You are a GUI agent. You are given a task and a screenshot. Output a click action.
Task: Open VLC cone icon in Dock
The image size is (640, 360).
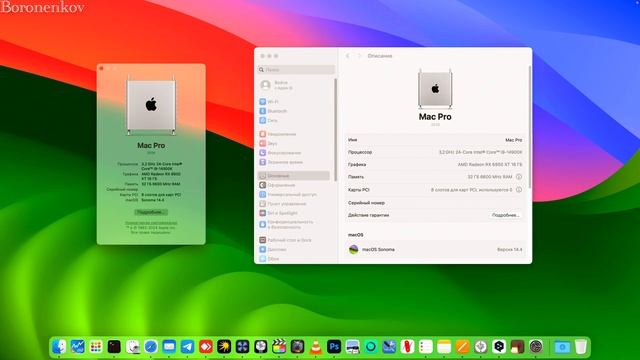(x=316, y=347)
